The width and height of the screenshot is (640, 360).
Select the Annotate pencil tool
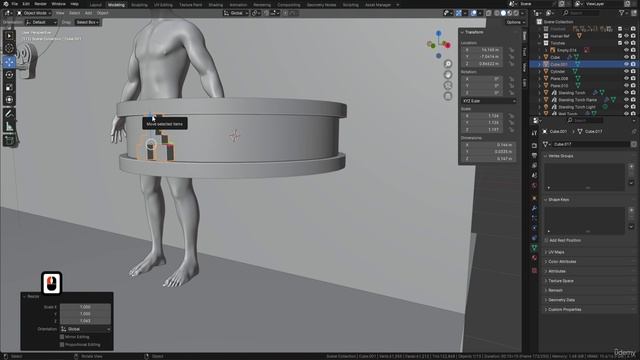(x=9, y=113)
